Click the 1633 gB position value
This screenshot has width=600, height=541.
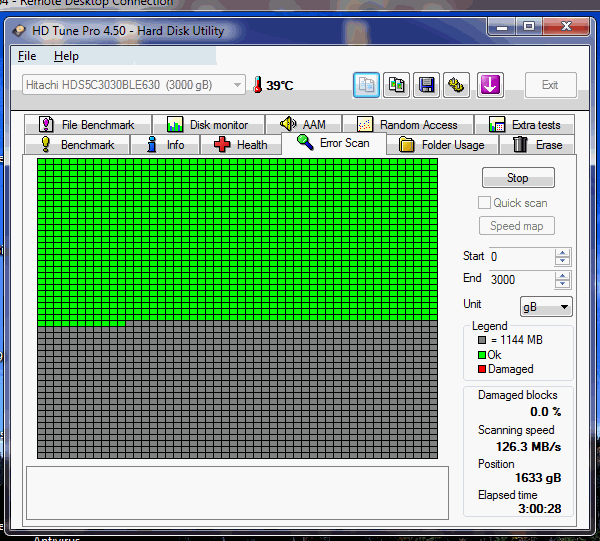point(538,478)
